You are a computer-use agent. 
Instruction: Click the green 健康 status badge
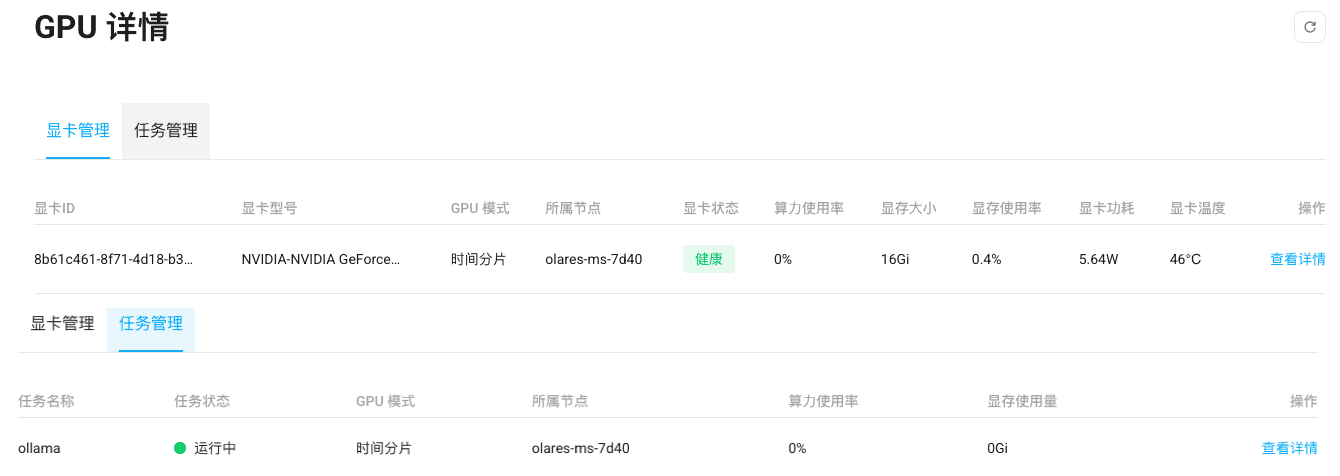point(709,259)
